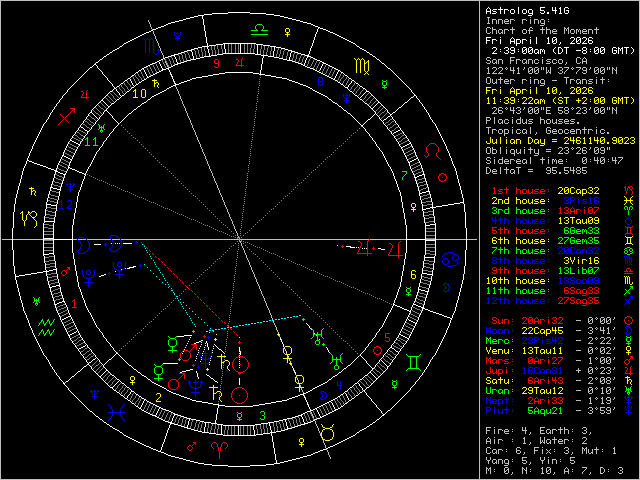Click the Astrolog 5.41G title text
This screenshot has width=640, height=480.
[527, 10]
